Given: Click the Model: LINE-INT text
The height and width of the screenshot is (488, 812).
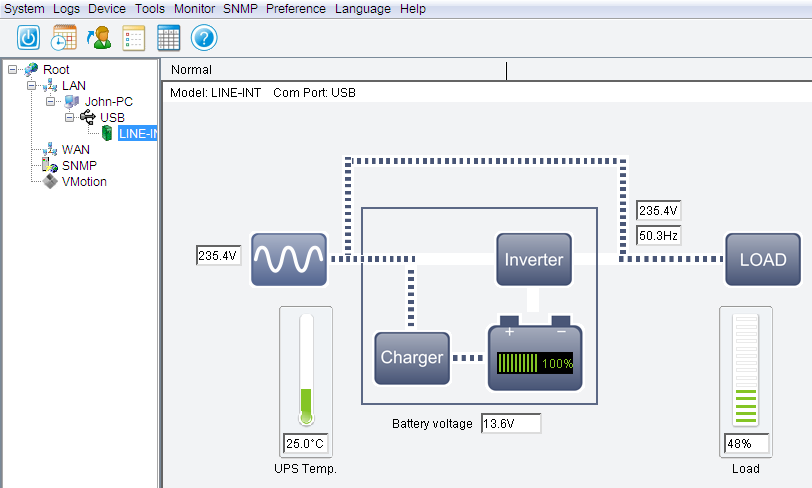Looking at the screenshot, I should click(215, 93).
